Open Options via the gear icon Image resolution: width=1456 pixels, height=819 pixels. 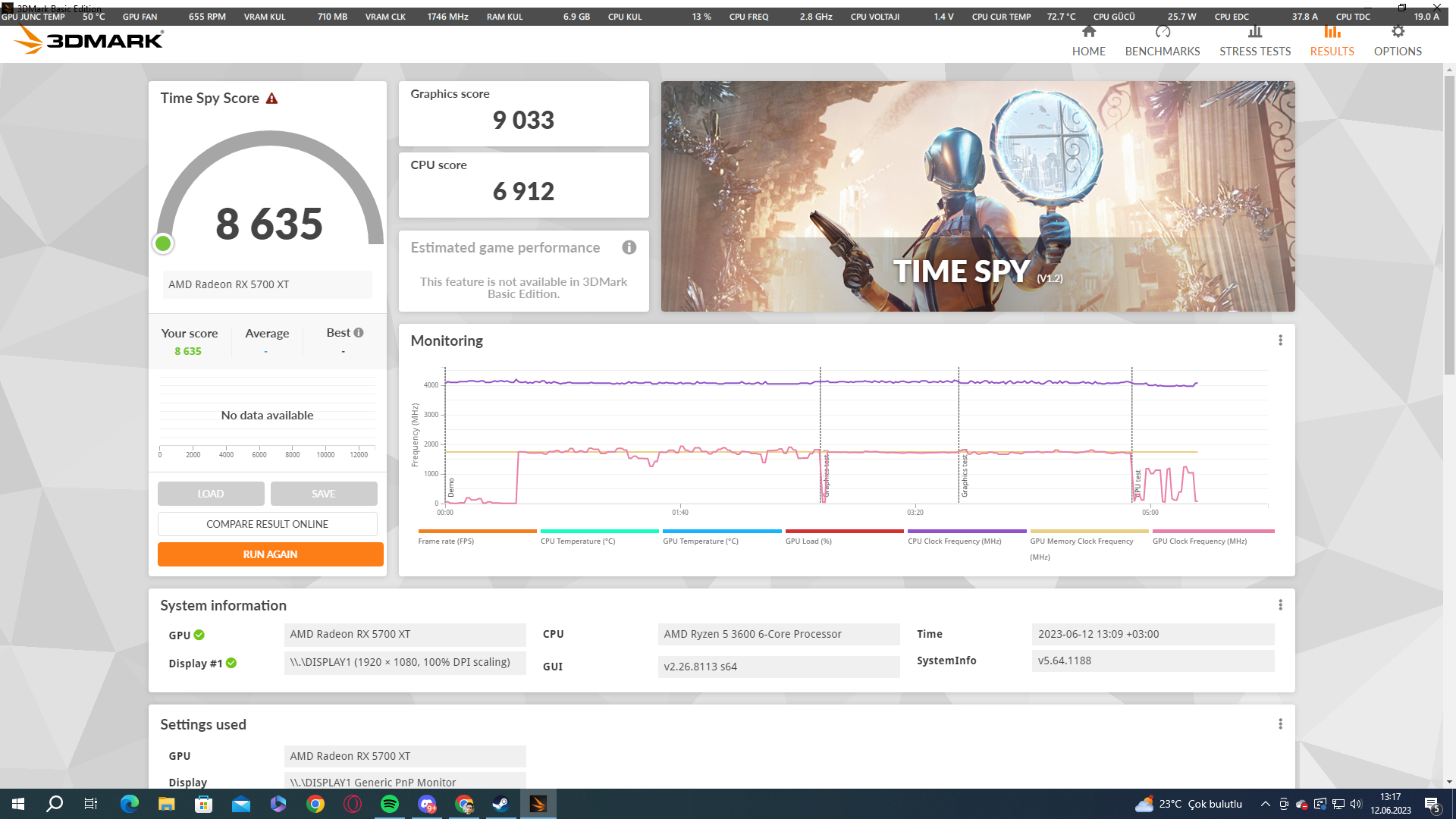[x=1397, y=33]
